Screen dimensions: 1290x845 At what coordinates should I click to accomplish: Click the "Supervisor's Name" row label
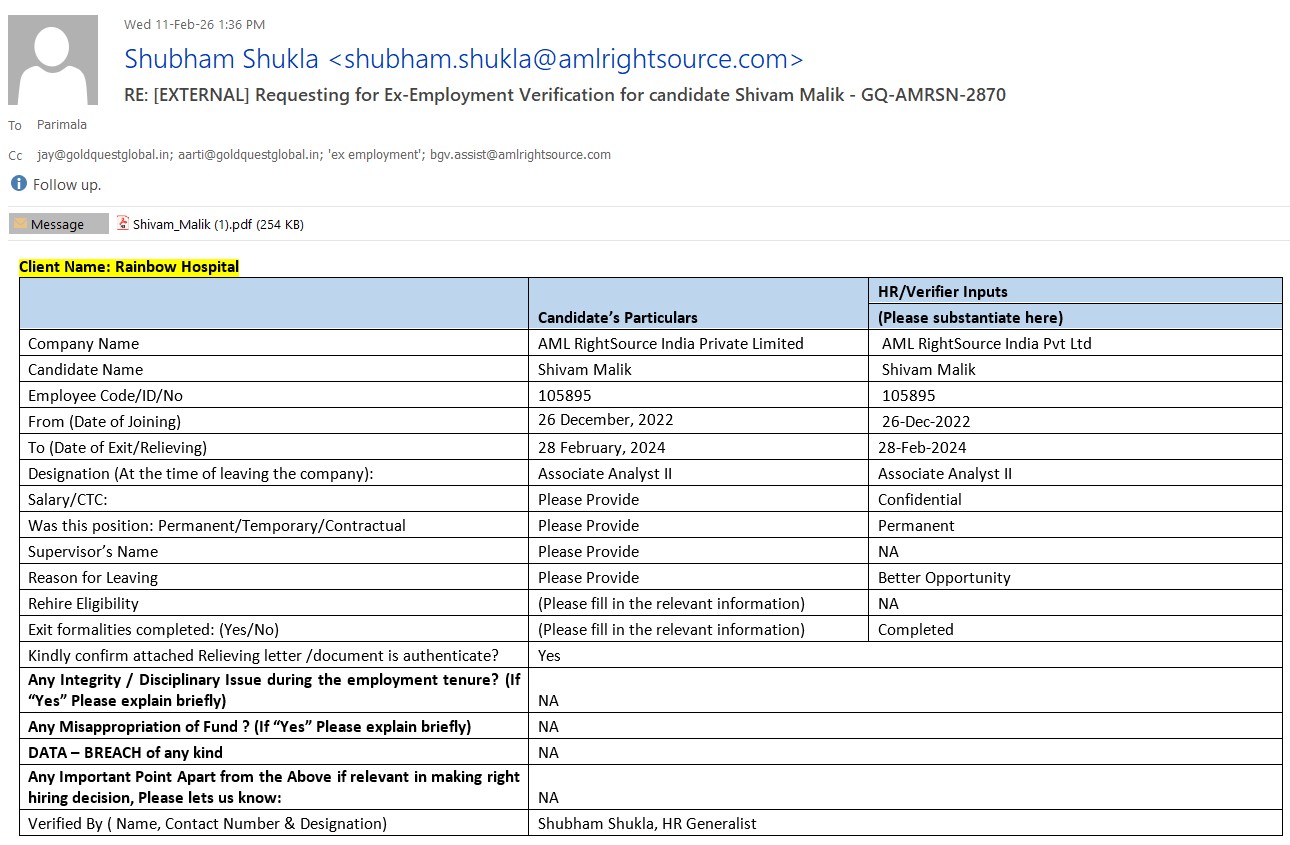tap(93, 551)
